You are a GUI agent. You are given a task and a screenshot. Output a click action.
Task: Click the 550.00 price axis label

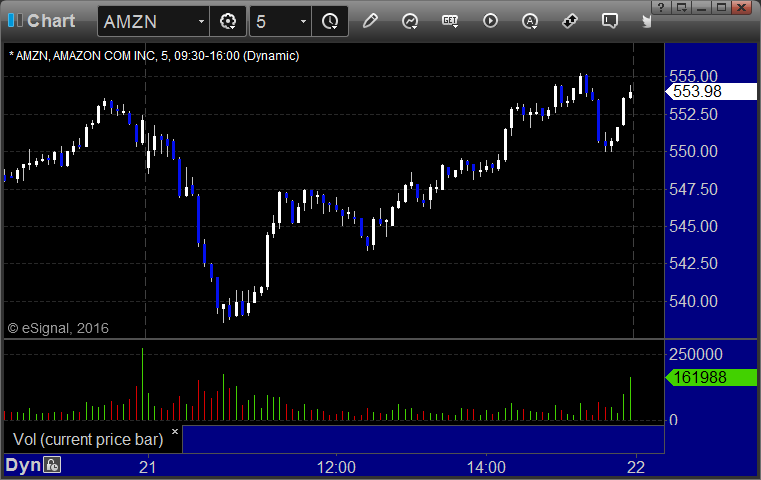pyautogui.click(x=693, y=151)
